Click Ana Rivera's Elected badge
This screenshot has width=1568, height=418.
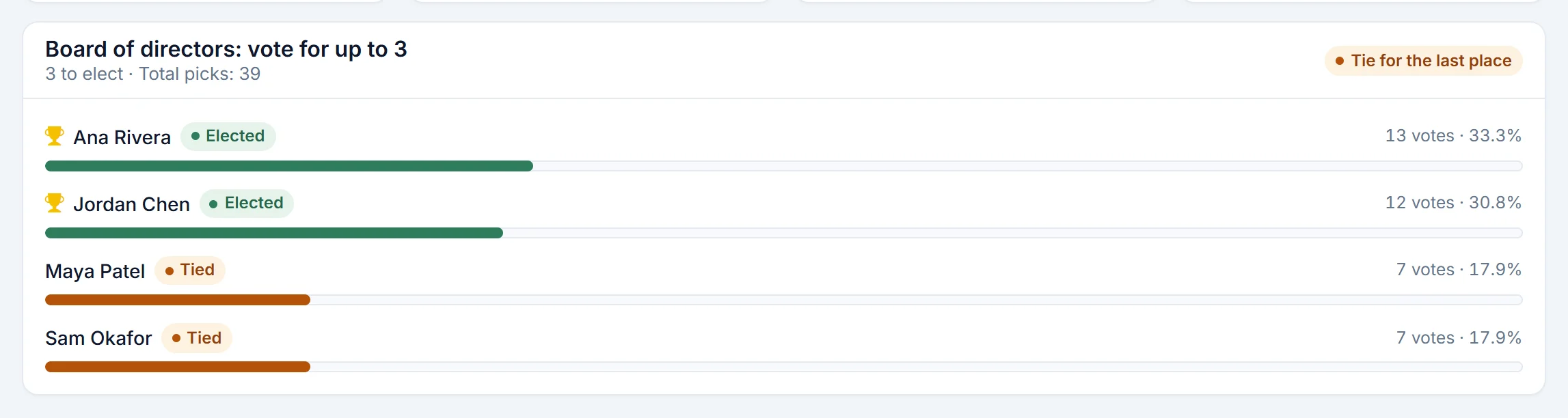click(228, 136)
